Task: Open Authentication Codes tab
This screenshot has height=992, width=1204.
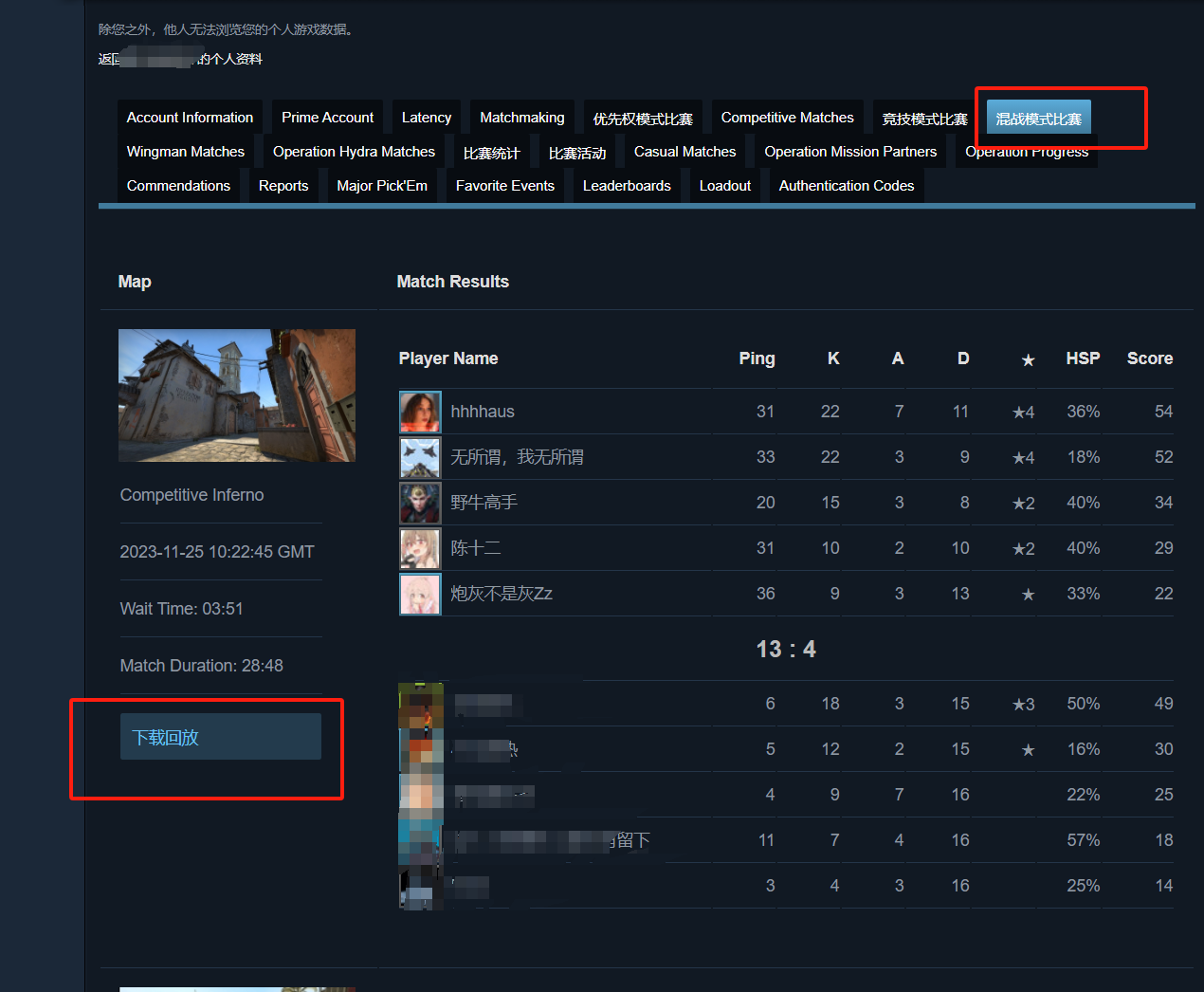Action: pyautogui.click(x=847, y=186)
